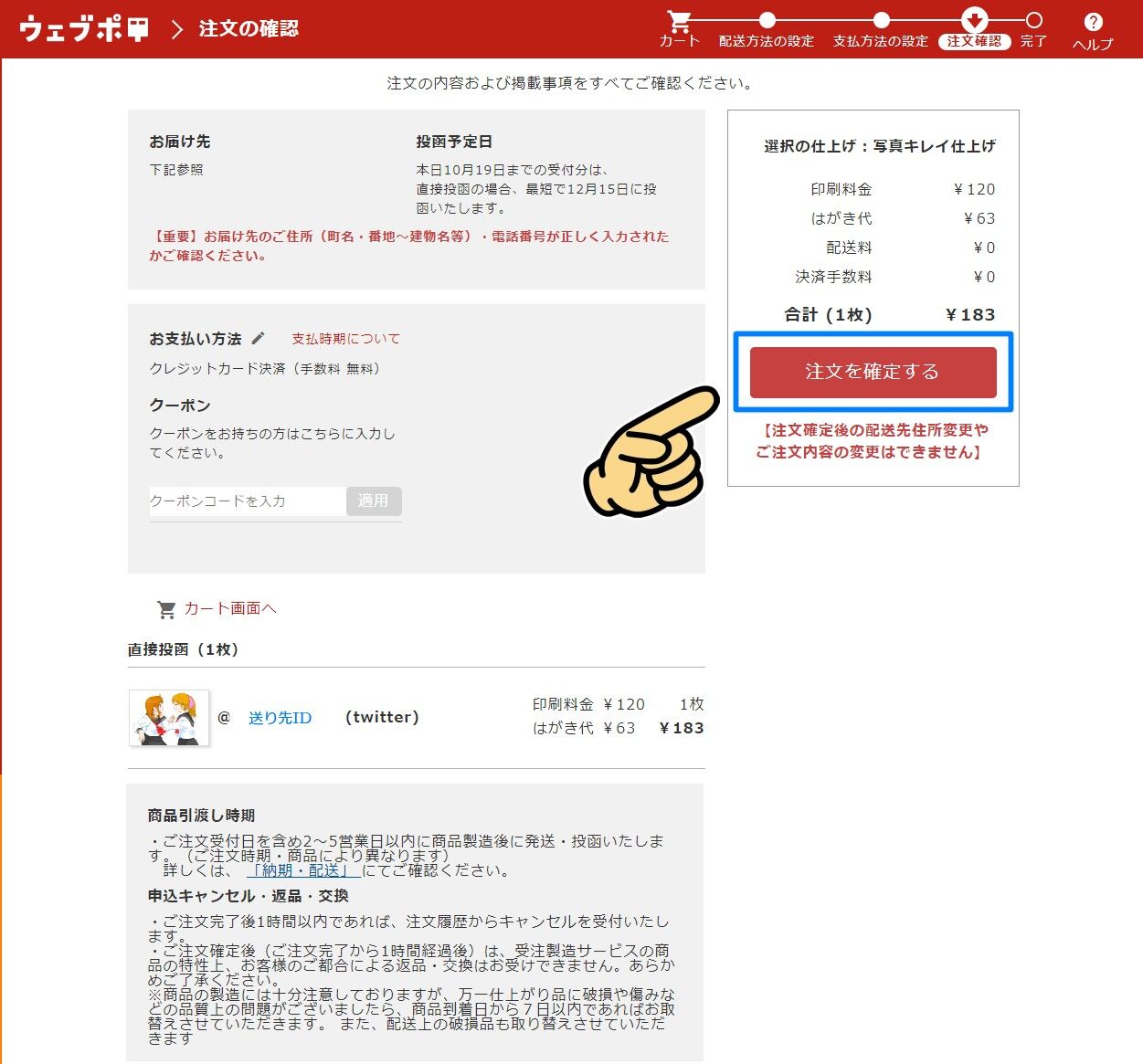Click the cart icon in progress bar

pyautogui.click(x=679, y=20)
